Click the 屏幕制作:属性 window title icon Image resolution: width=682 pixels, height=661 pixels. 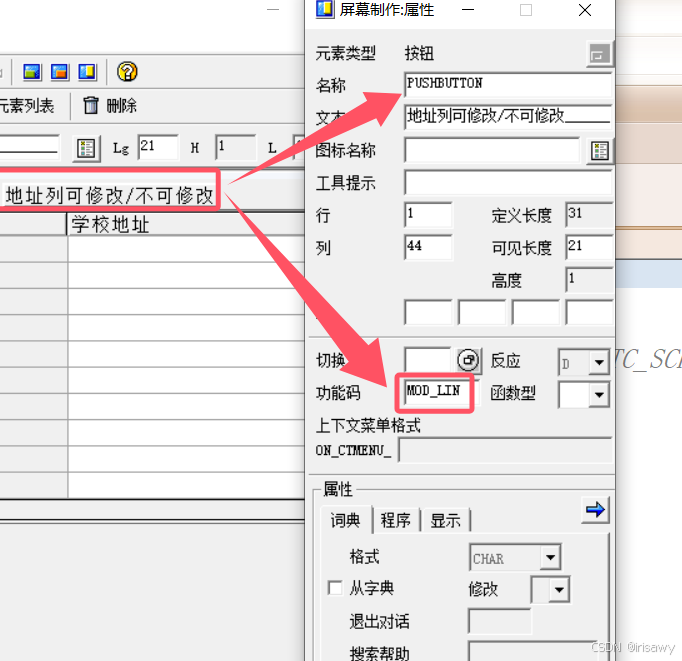[324, 9]
